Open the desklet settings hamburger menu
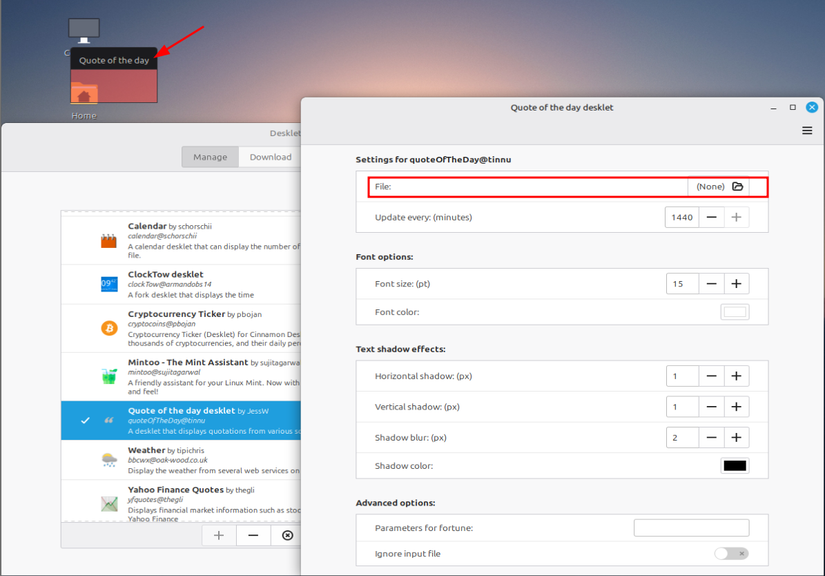825x576 pixels. 807,131
